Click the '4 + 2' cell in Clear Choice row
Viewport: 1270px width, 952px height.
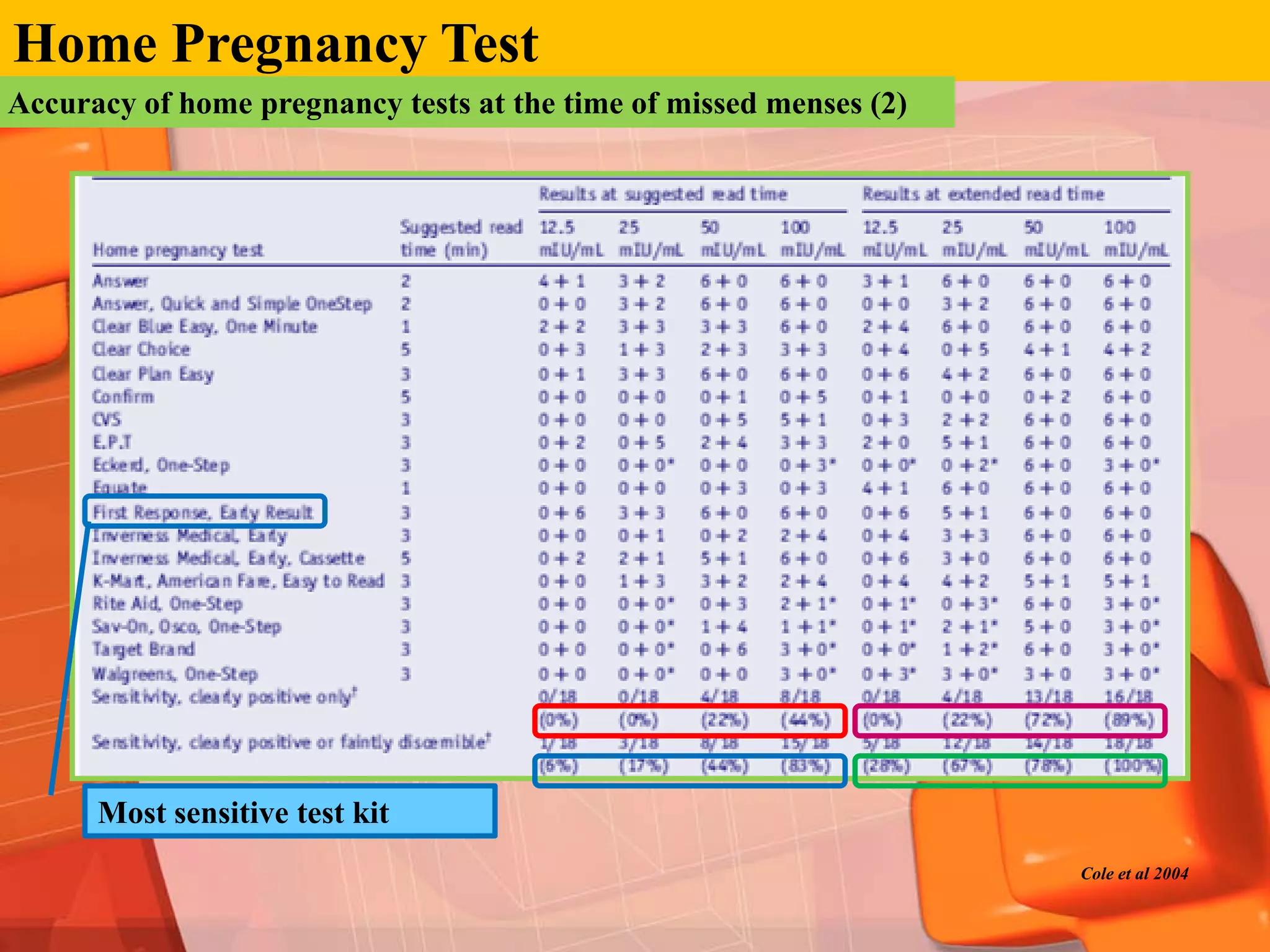pyautogui.click(x=1127, y=350)
